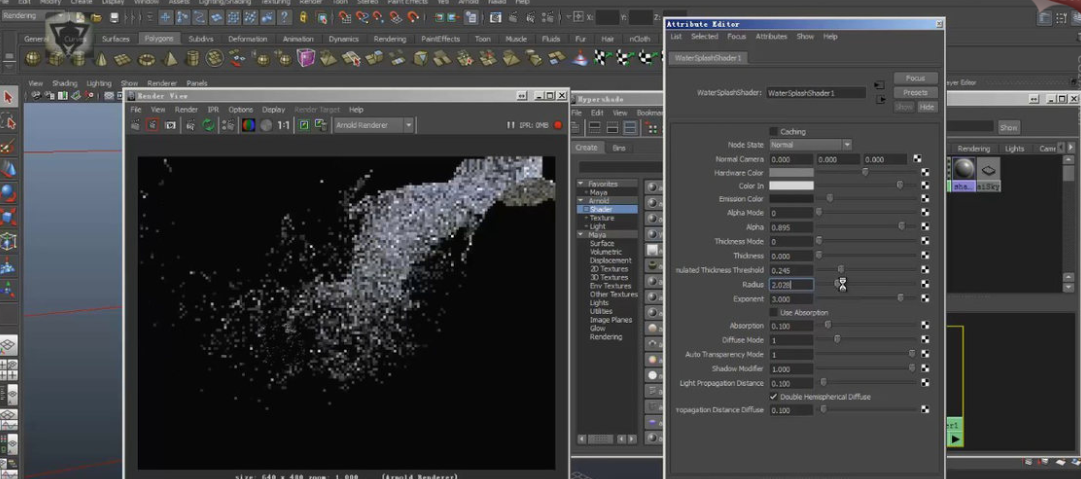Click the polygon torus shelf icon

tap(146, 59)
